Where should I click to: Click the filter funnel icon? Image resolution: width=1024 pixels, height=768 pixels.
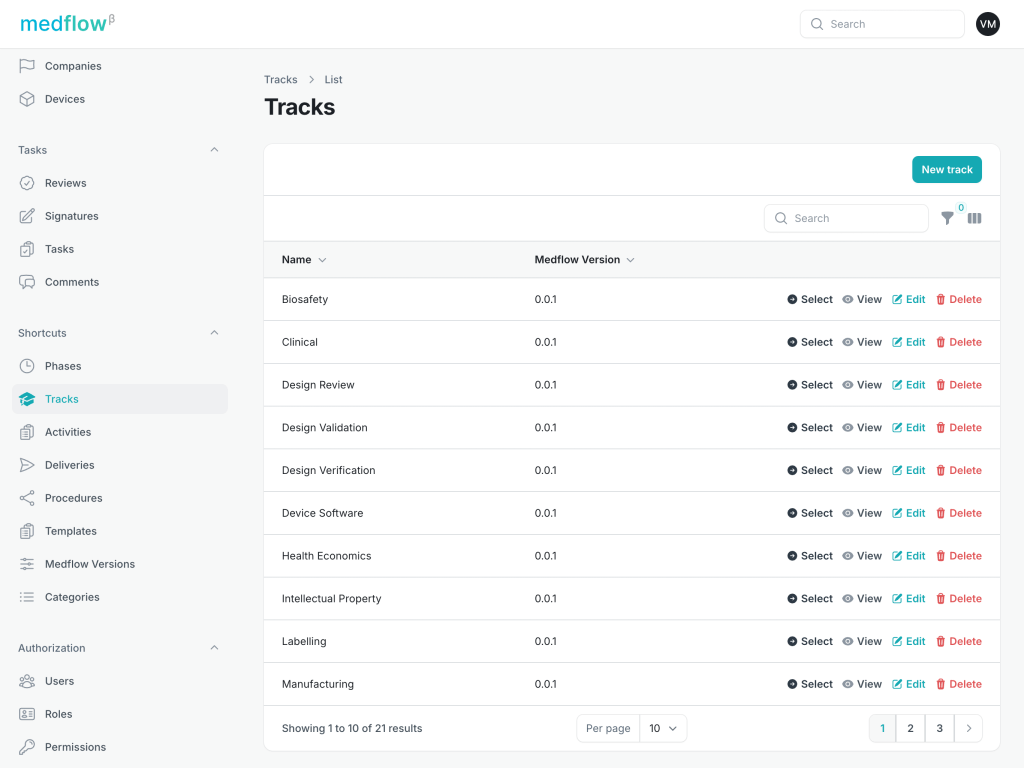tap(947, 218)
